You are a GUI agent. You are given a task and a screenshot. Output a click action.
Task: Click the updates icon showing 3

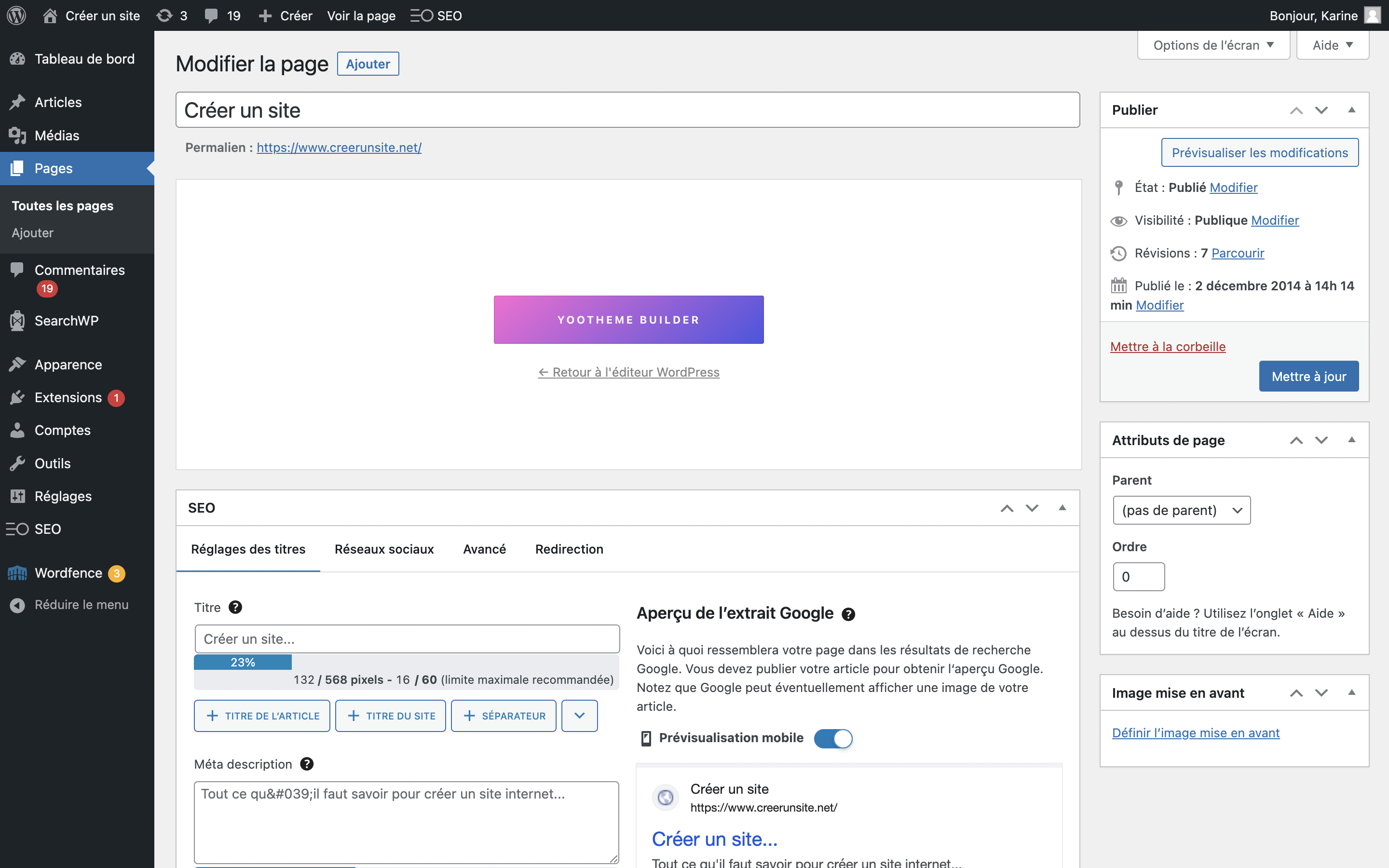(x=164, y=15)
